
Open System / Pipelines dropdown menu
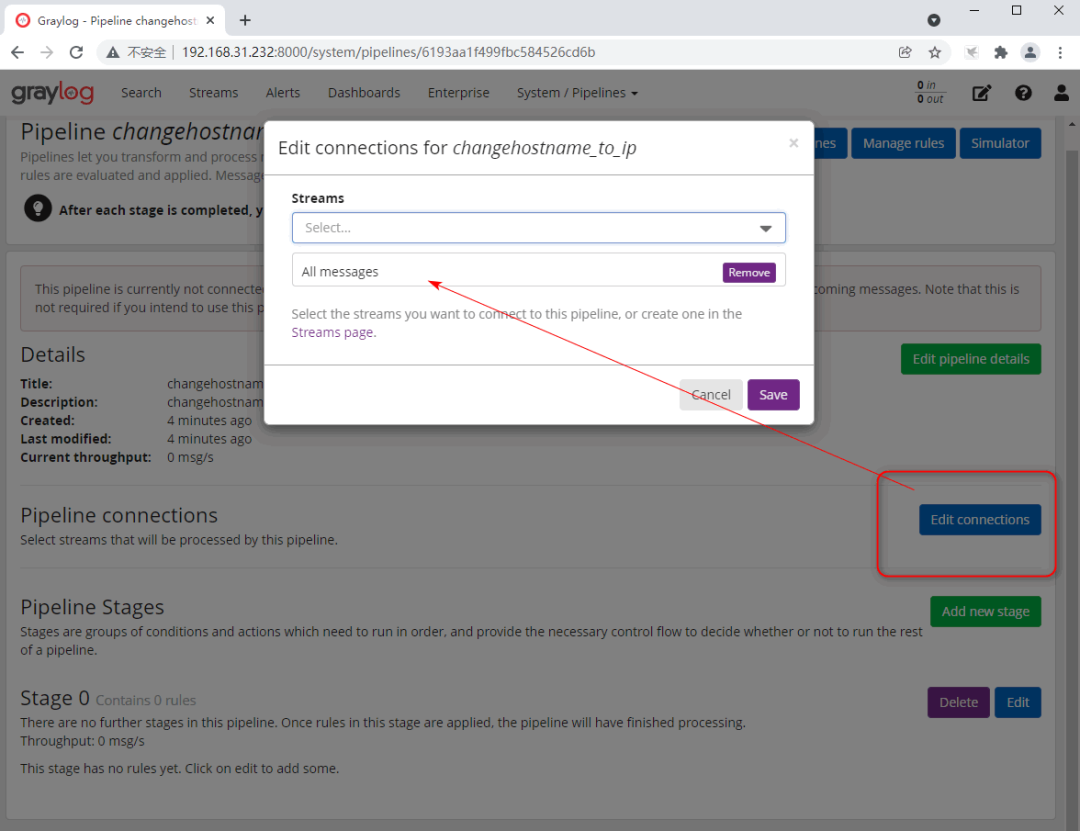tap(577, 93)
